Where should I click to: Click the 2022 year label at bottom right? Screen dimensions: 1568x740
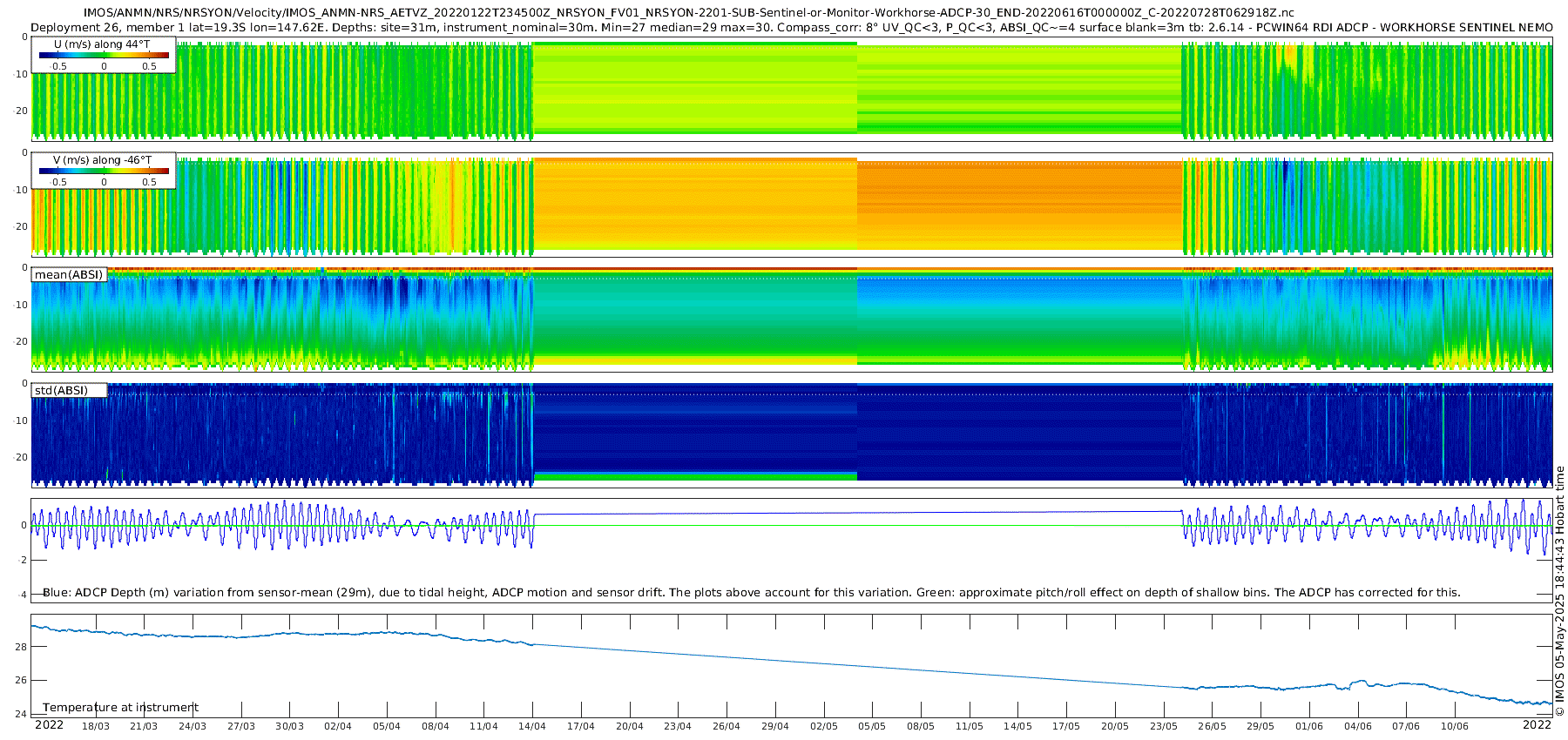[1537, 725]
